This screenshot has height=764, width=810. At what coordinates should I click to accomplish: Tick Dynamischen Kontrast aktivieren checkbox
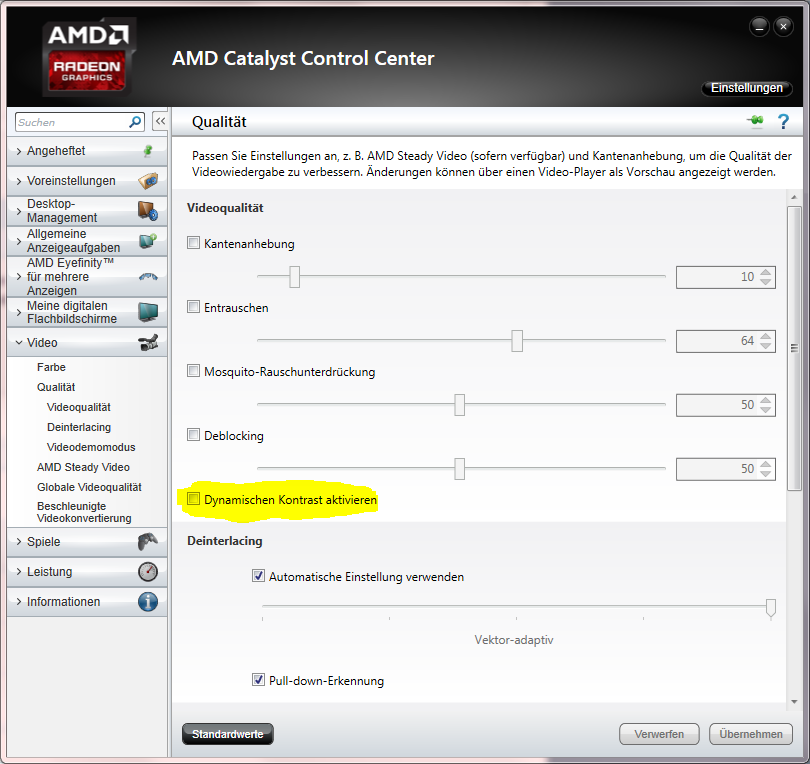(193, 499)
